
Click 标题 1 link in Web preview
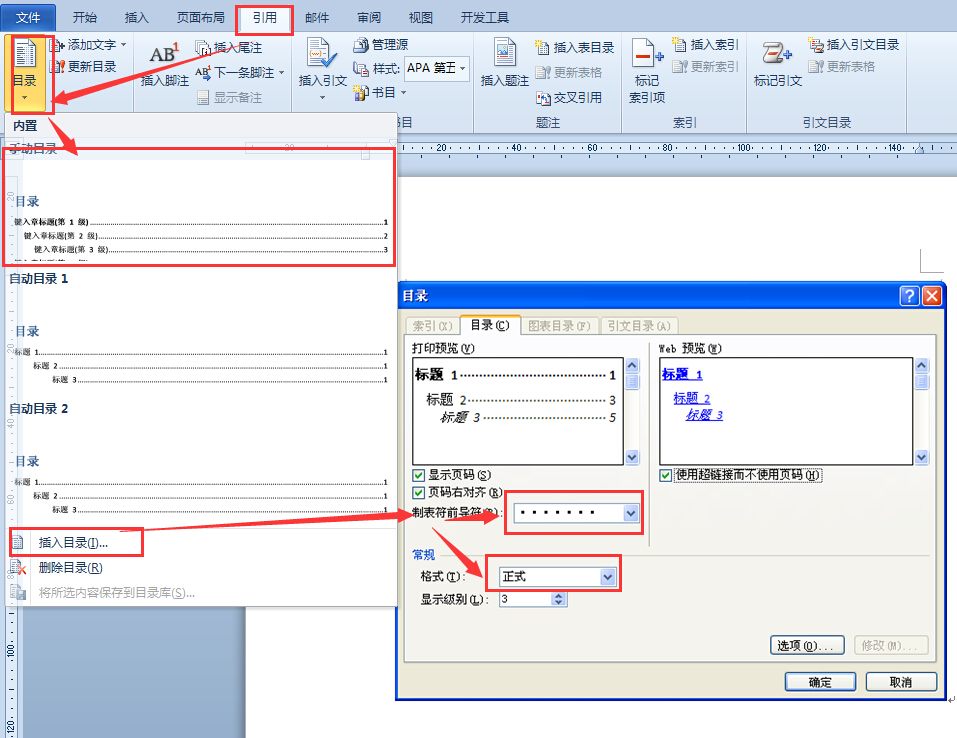pos(682,374)
